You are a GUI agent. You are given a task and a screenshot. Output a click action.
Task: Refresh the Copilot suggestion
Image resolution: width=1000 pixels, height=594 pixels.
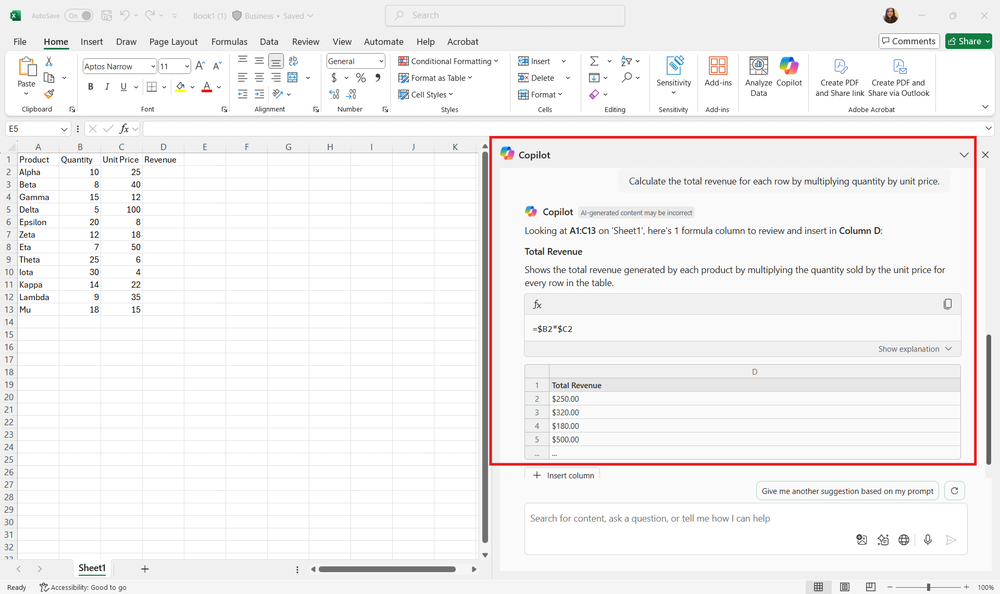955,491
